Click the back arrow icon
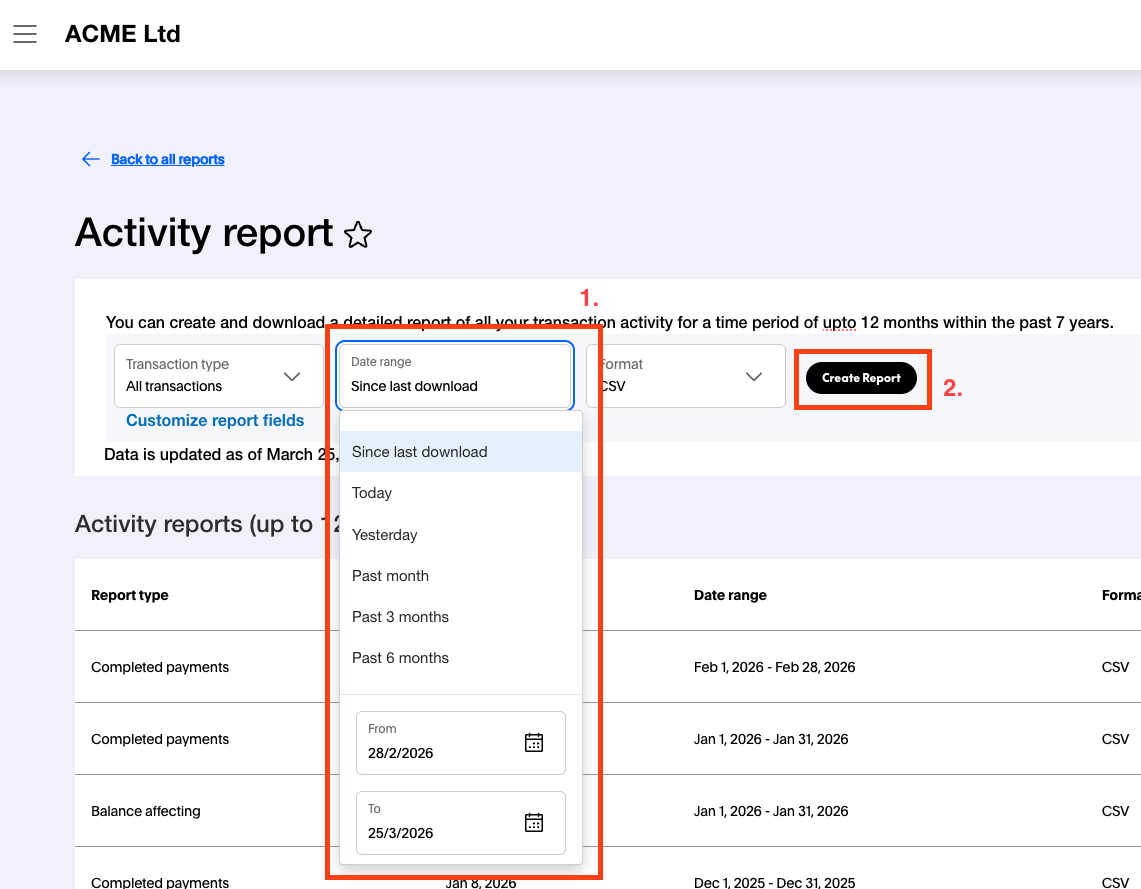Image resolution: width=1141 pixels, height=889 pixels. (x=90, y=159)
